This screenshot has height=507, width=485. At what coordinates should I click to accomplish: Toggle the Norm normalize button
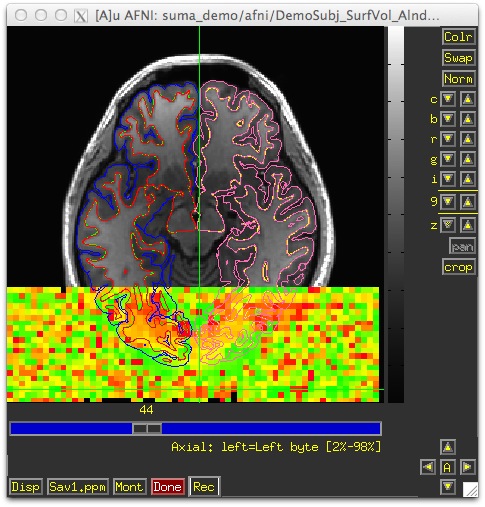point(458,79)
